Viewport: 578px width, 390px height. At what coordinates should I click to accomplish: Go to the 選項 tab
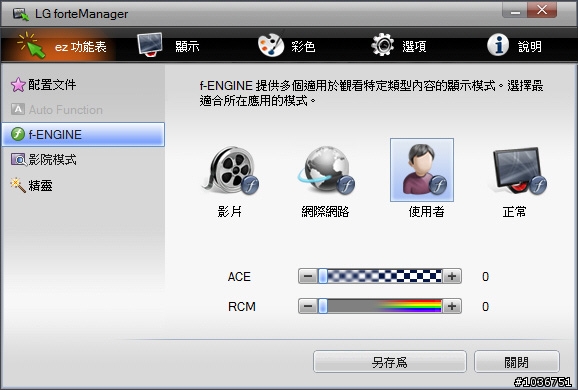pyautogui.click(x=399, y=46)
